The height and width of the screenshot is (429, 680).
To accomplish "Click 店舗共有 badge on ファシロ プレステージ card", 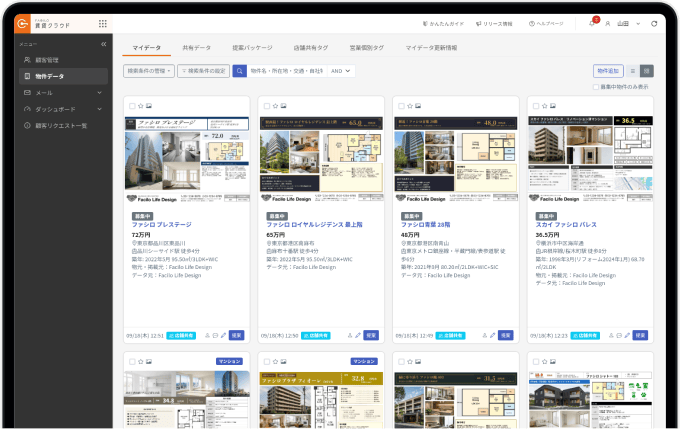I will [x=181, y=336].
